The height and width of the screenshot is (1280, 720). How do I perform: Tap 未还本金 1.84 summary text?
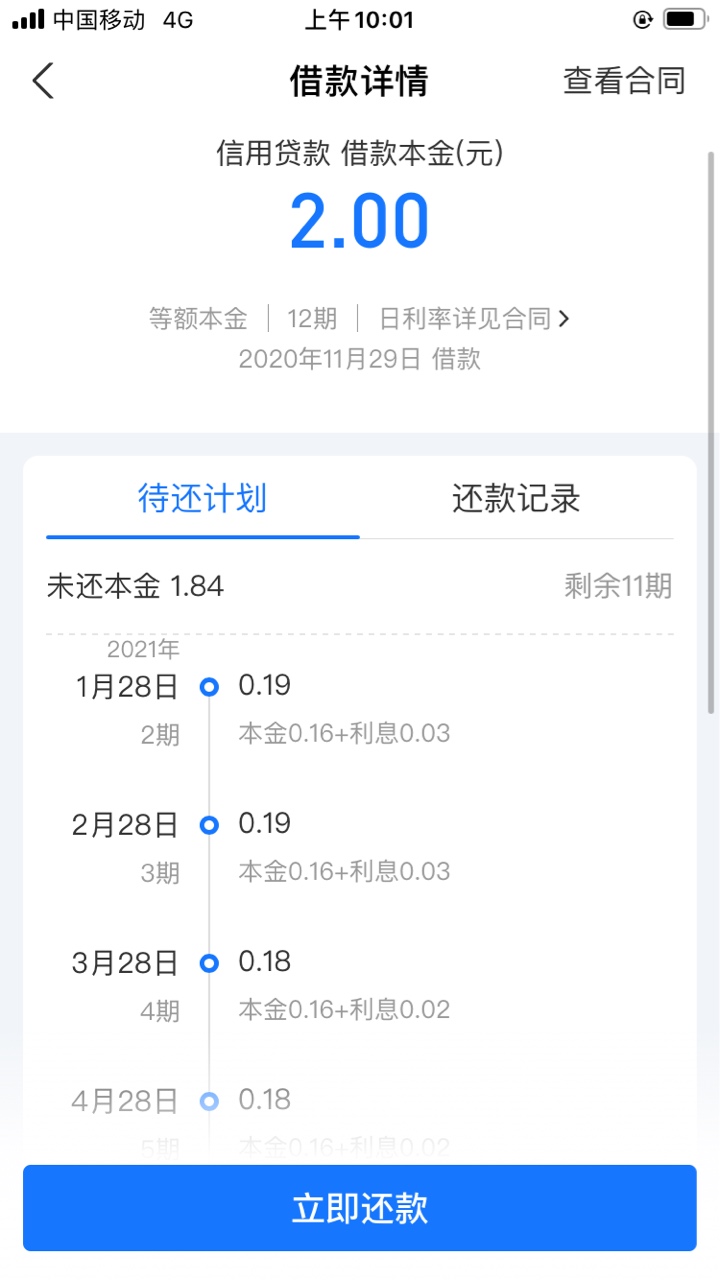135,586
